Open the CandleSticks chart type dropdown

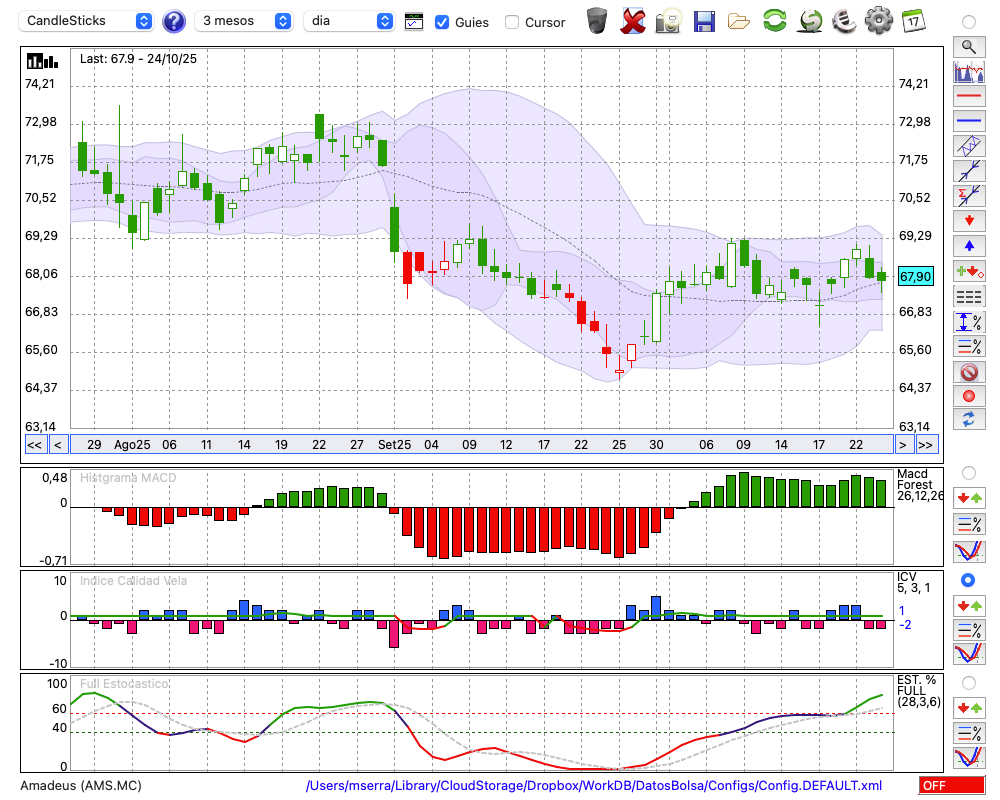click(x=86, y=21)
